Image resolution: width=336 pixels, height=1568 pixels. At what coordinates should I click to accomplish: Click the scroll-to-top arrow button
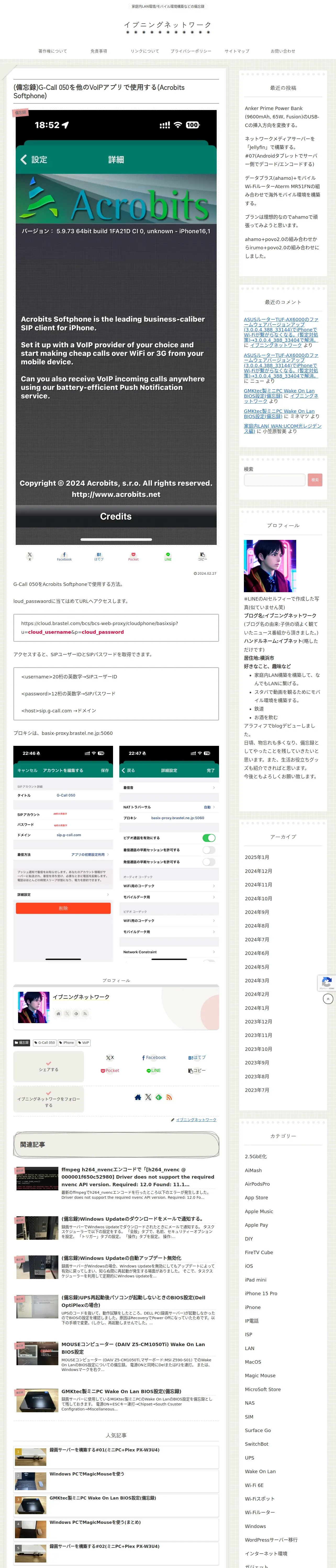coord(328,999)
